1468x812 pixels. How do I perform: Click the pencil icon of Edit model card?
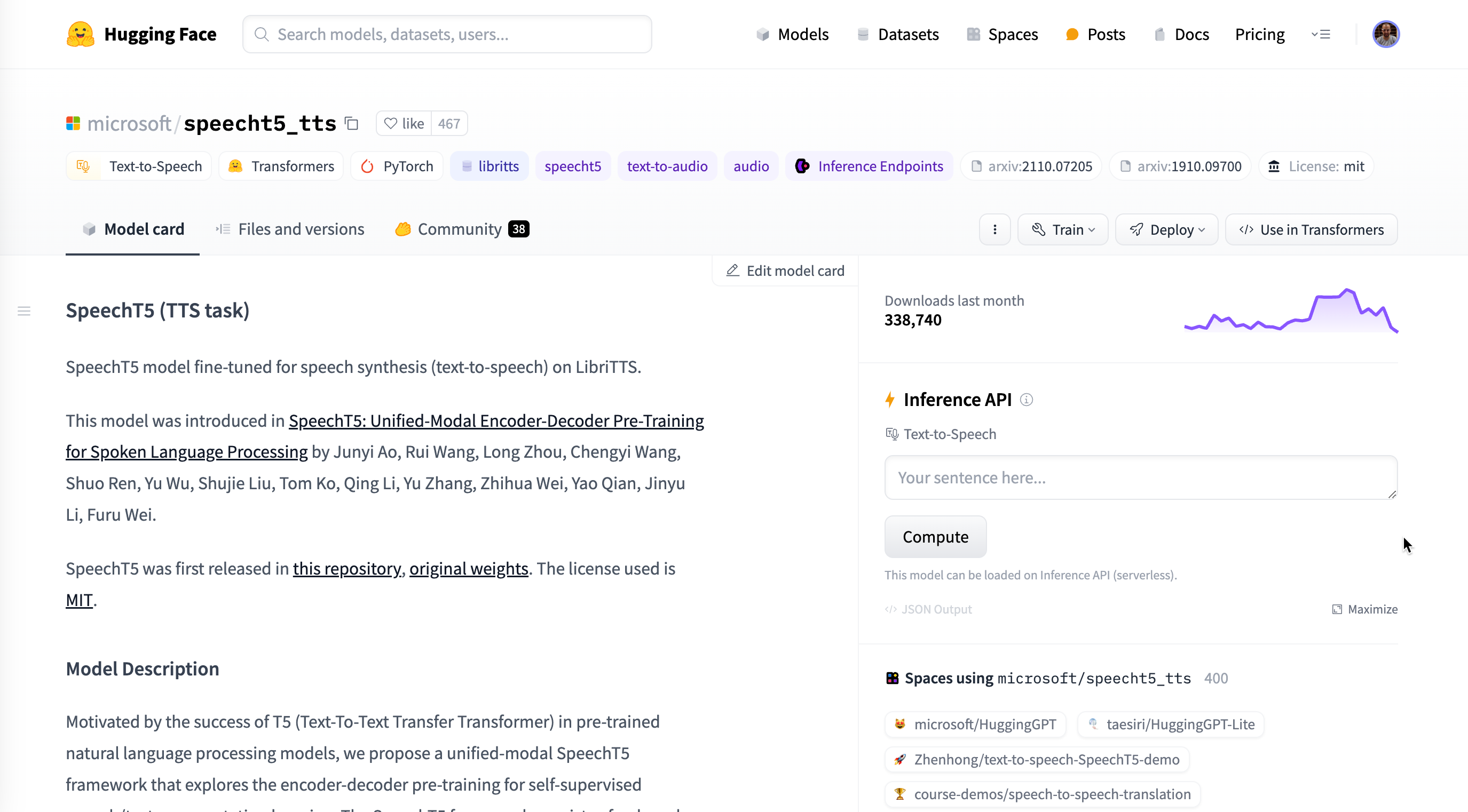click(x=732, y=270)
